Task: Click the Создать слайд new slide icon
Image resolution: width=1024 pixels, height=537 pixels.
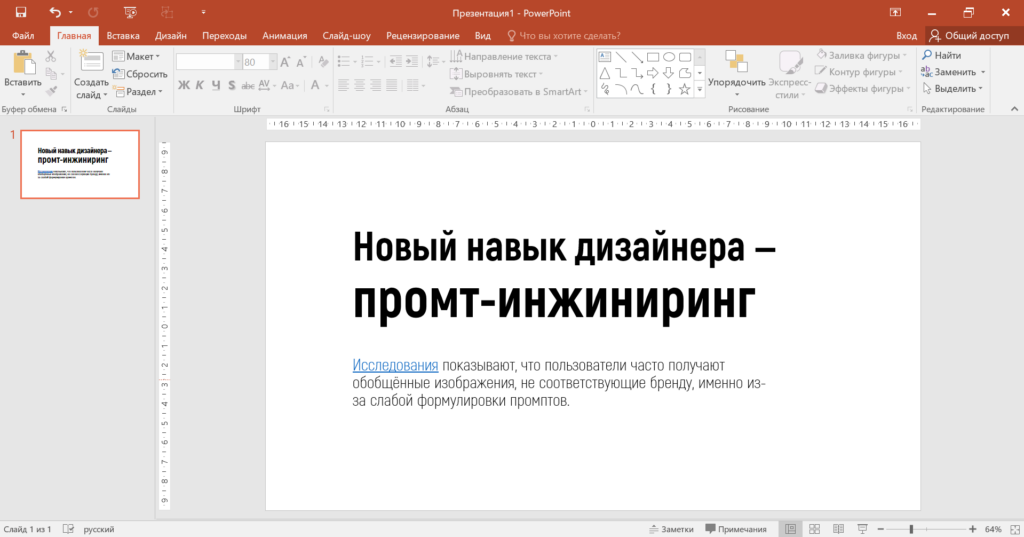Action: (x=91, y=61)
